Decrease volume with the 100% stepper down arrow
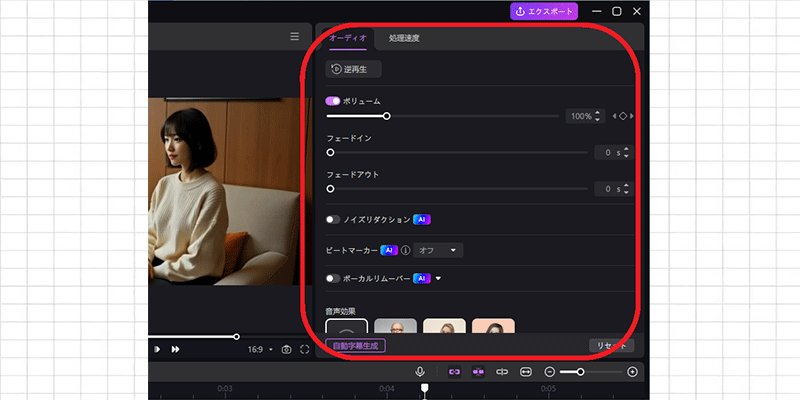800x400 pixels. click(598, 119)
